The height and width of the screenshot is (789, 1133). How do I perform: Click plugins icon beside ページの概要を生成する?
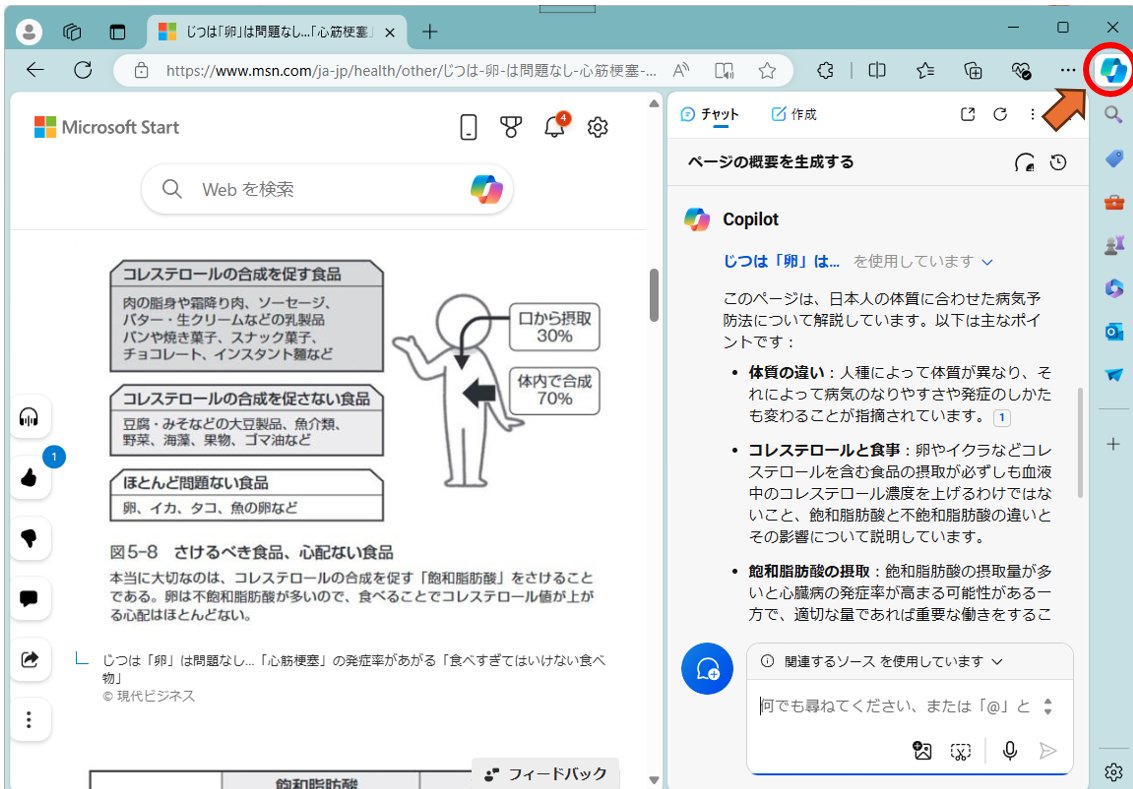click(x=1025, y=163)
